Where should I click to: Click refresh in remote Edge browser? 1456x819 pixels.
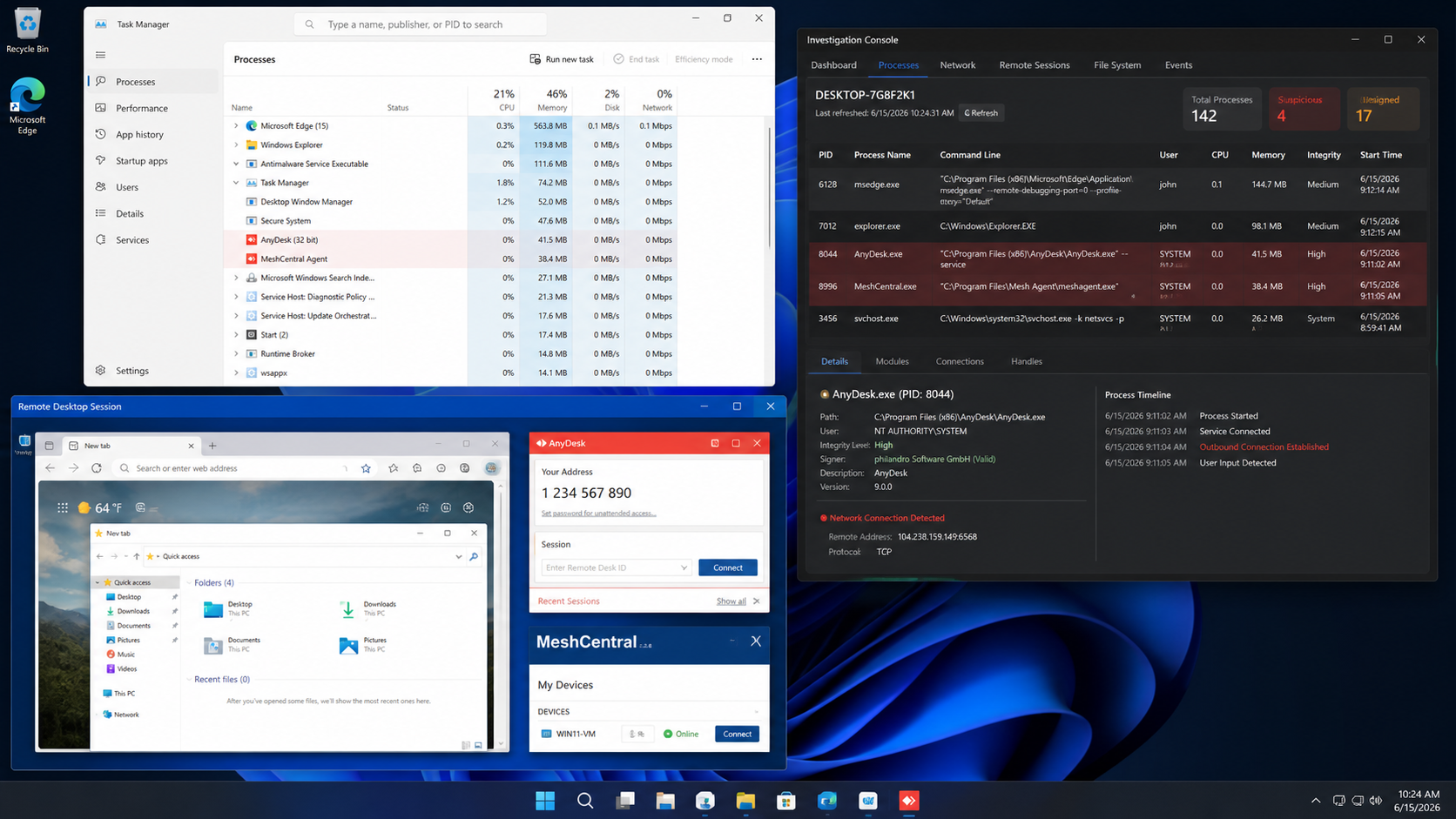coord(97,468)
